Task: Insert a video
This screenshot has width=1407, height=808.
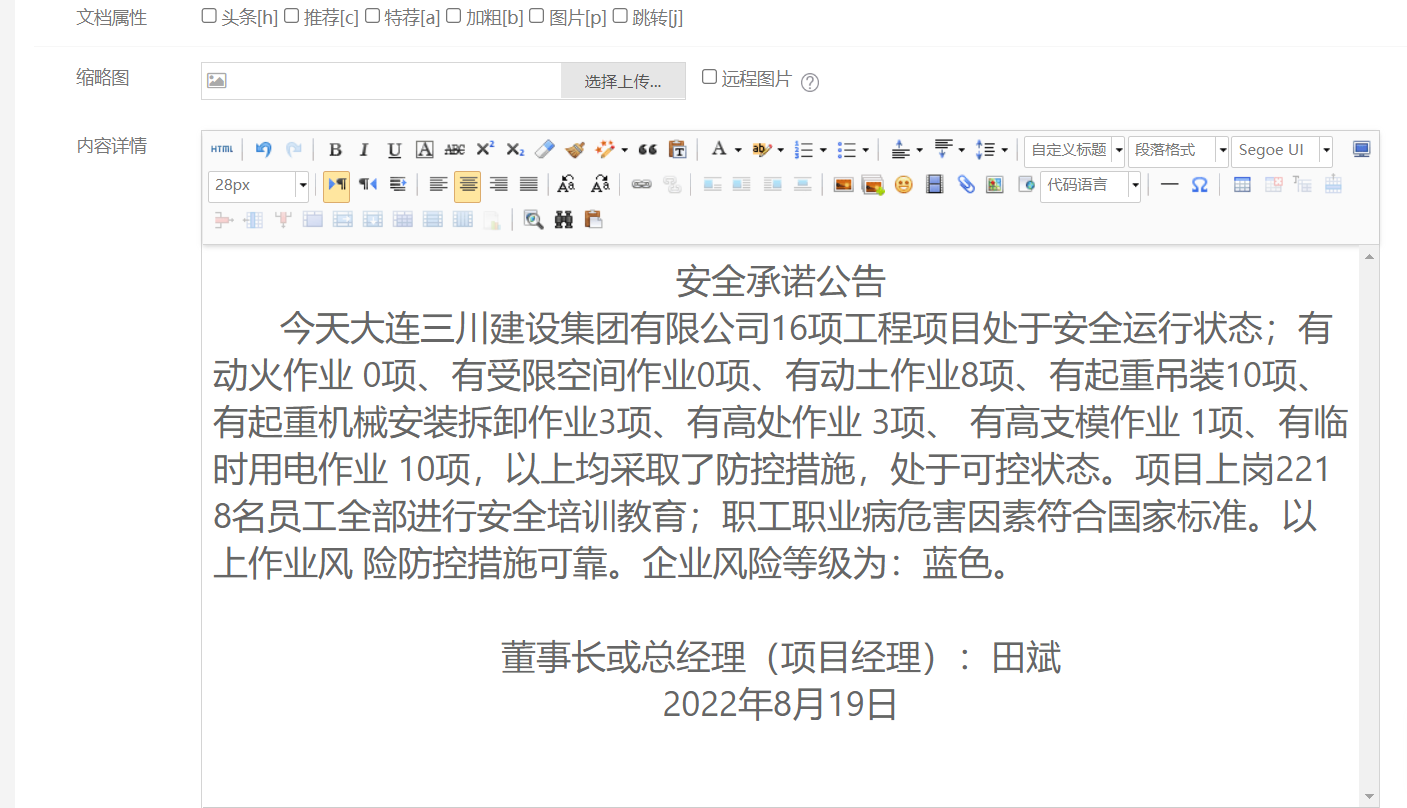Action: [x=934, y=184]
